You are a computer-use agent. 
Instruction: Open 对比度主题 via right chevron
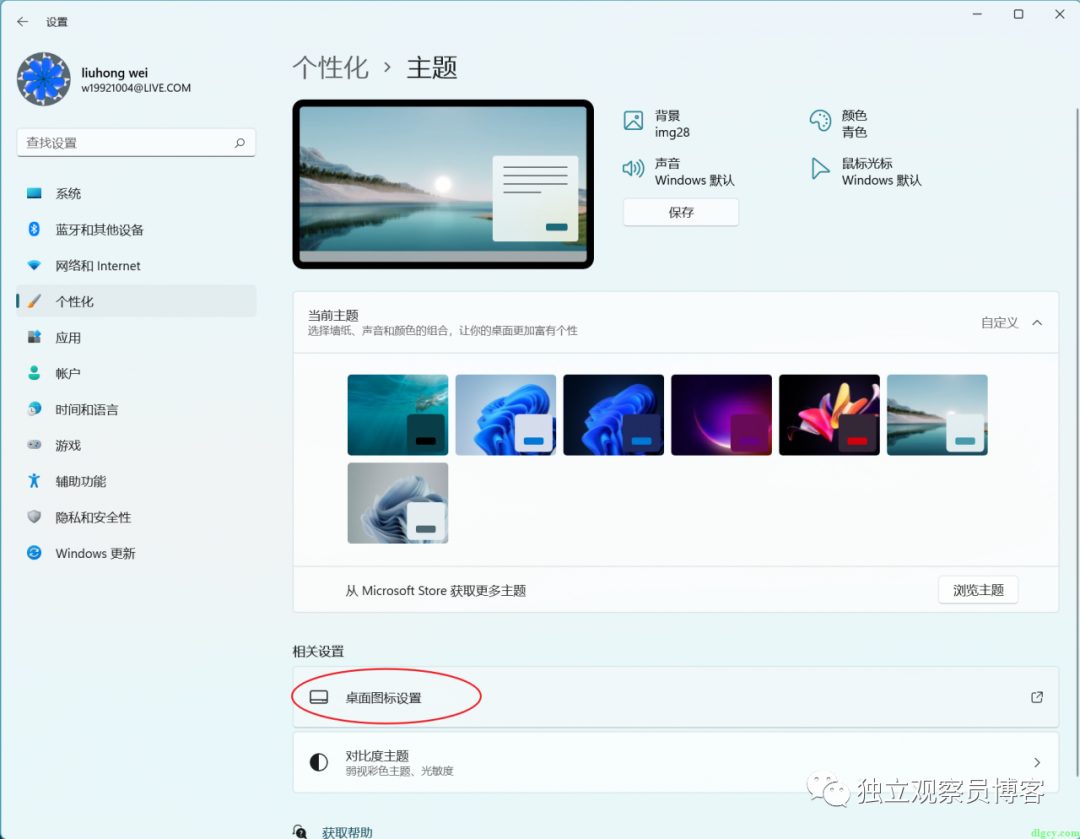coord(1037,762)
